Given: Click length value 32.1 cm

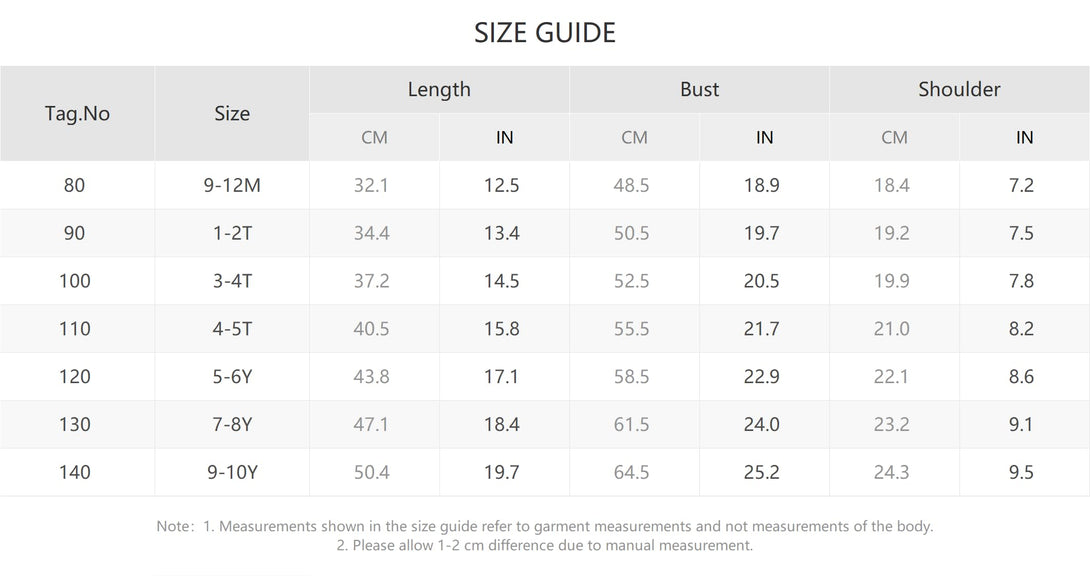Looking at the screenshot, I should (371, 186).
